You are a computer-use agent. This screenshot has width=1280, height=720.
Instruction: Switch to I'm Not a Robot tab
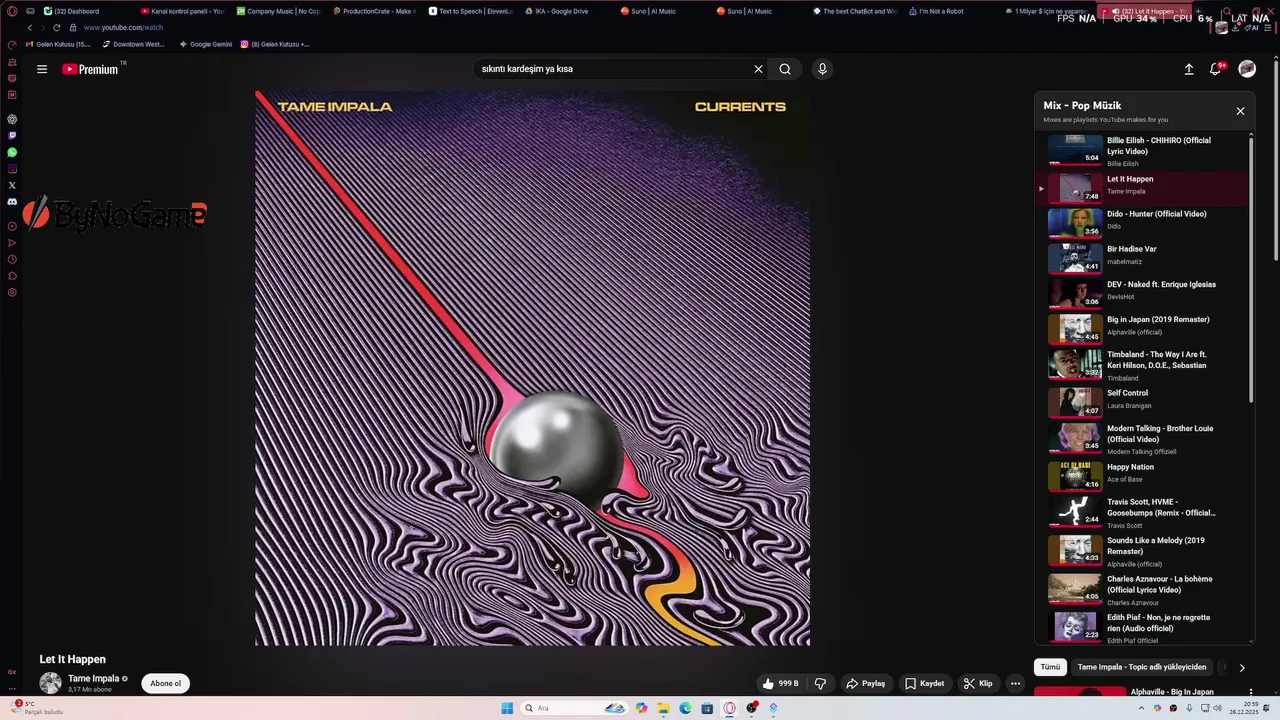(950, 11)
